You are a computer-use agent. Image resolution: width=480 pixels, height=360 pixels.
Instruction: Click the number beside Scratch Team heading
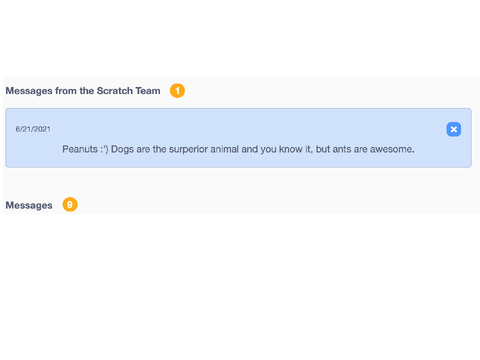[177, 91]
